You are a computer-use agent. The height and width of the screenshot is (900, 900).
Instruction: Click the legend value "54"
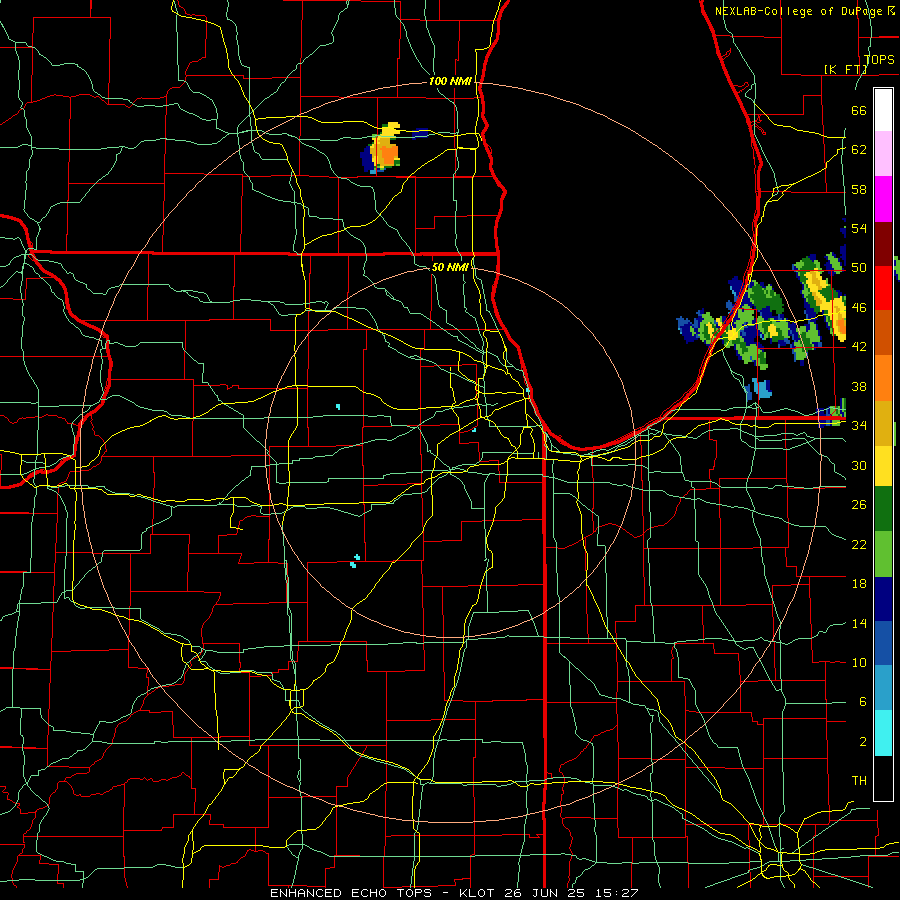point(859,228)
